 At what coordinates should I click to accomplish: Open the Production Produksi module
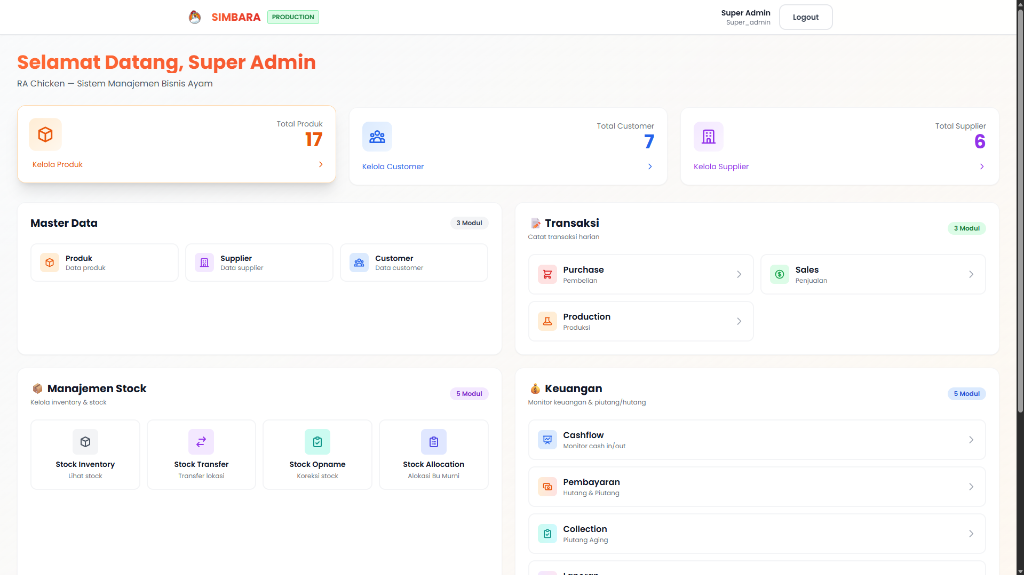641,321
